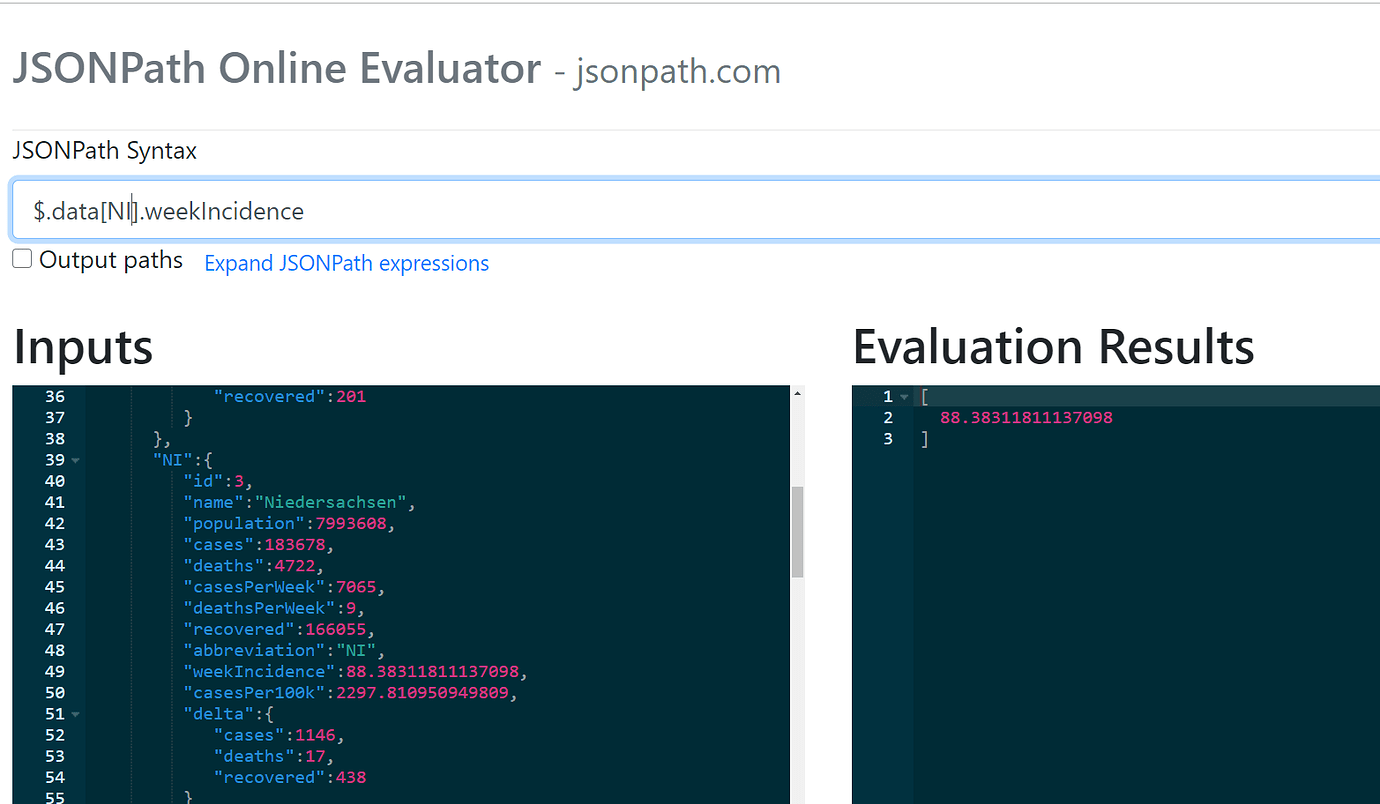Click the JSONPath Online Evaluator heading
Viewport: 1380px width, 804px height.
point(276,69)
